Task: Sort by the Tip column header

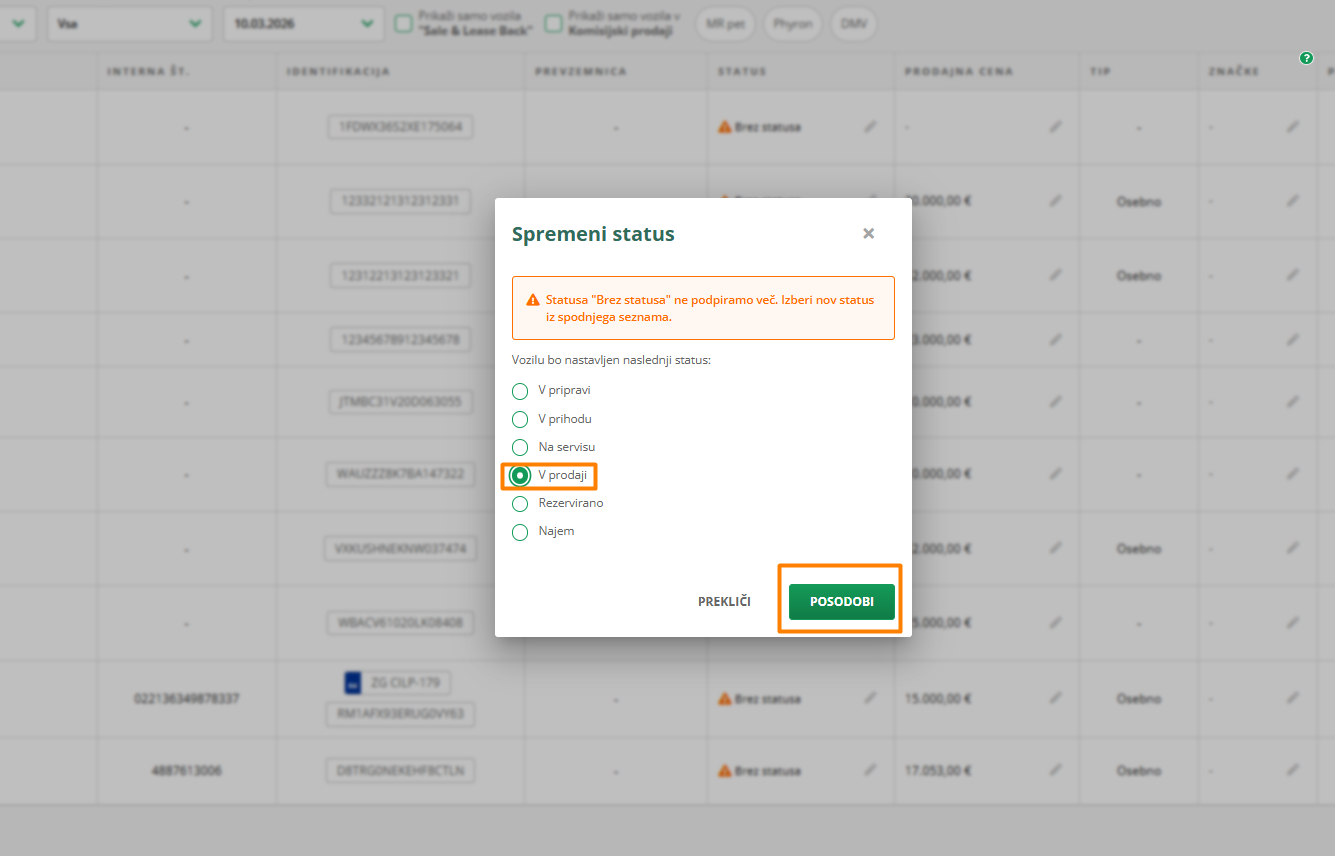Action: click(1099, 72)
